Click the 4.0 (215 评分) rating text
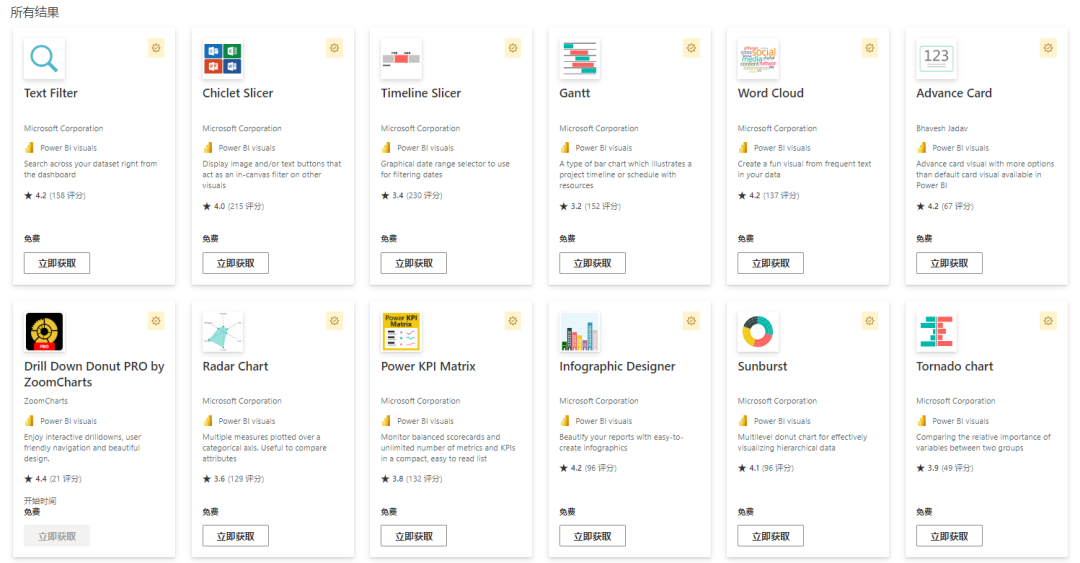This screenshot has width=1080, height=563. (233, 206)
